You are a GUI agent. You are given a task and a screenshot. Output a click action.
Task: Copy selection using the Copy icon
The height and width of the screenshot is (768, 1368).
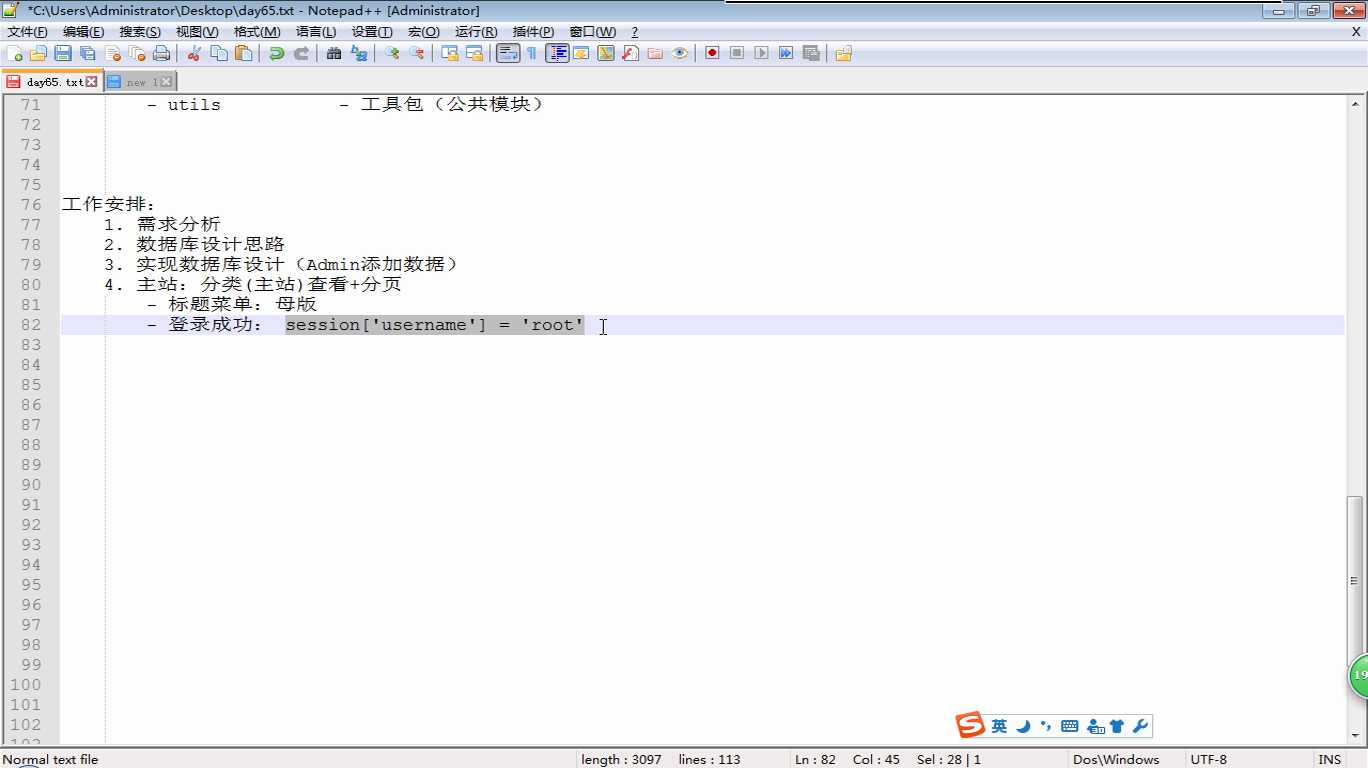tap(219, 53)
